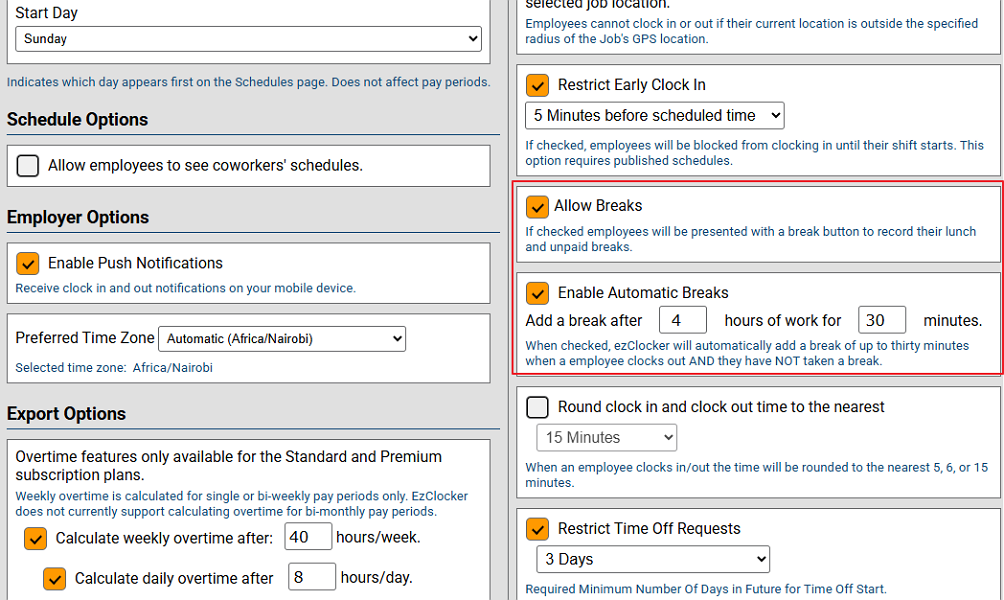Open the 15 Minutes rounding dropdown
The image size is (1004, 600).
click(606, 438)
